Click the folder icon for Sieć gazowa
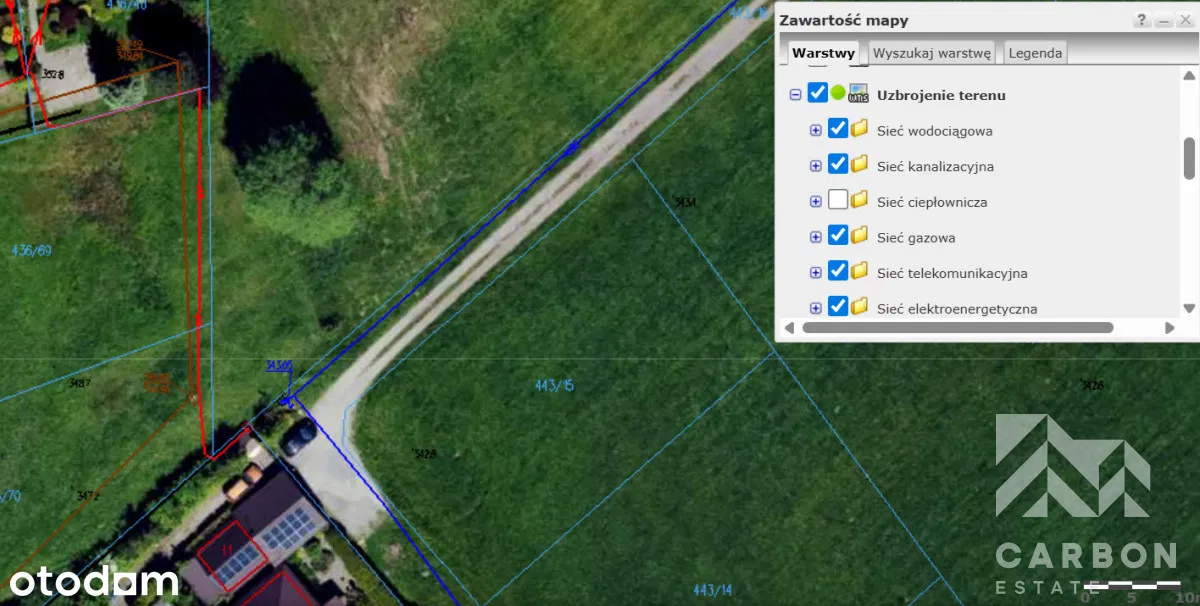The width and height of the screenshot is (1200, 606). [x=859, y=237]
